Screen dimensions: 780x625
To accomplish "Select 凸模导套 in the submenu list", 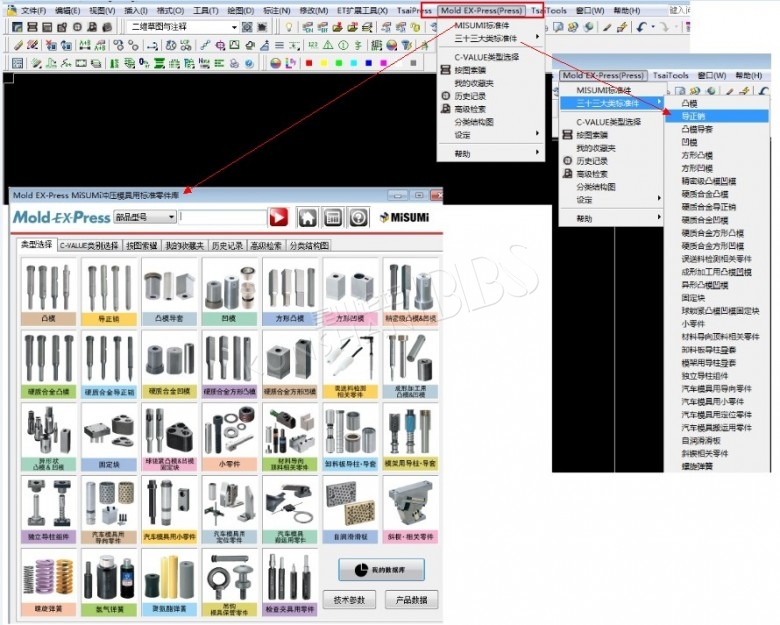I will [x=697, y=129].
